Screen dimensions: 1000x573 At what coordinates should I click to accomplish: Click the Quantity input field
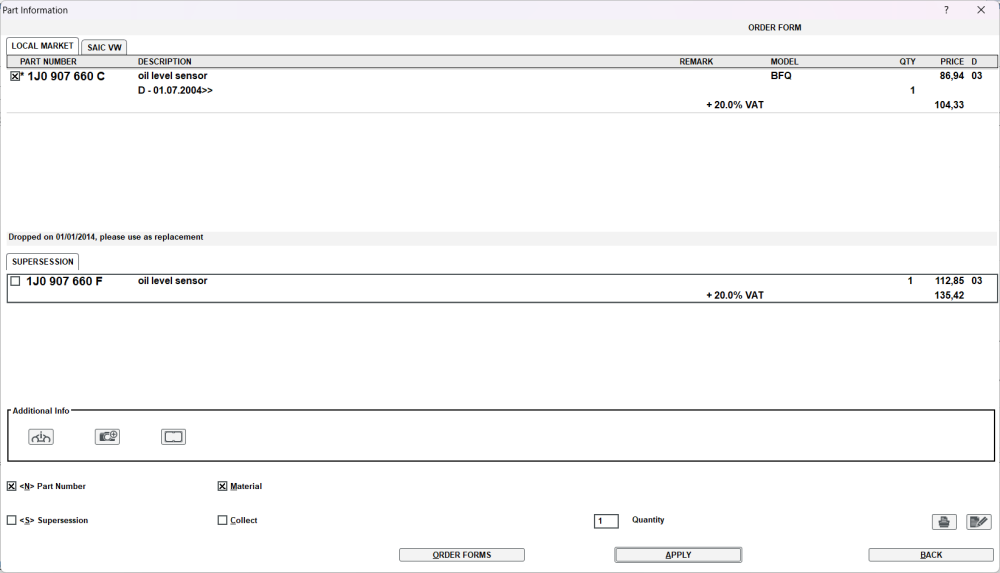606,521
